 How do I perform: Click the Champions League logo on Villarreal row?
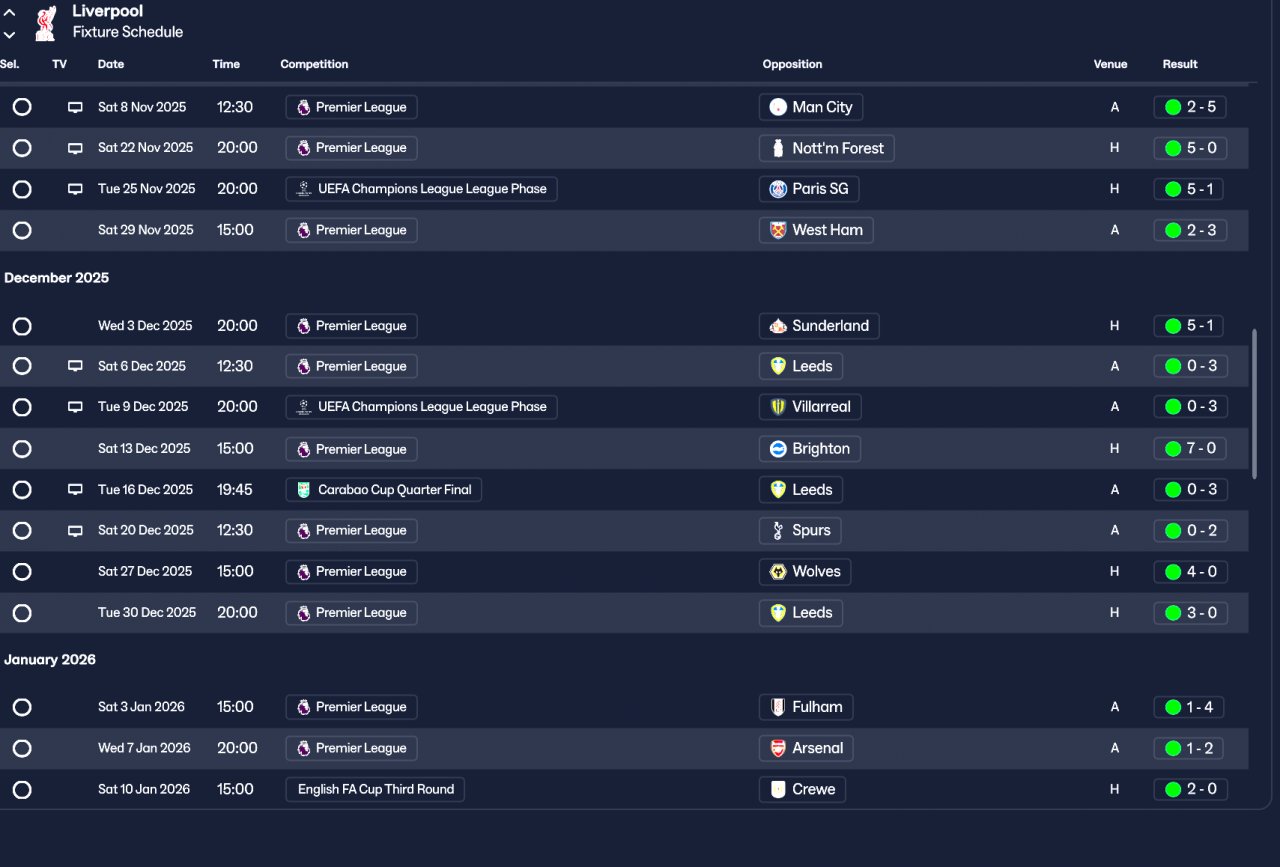304,407
